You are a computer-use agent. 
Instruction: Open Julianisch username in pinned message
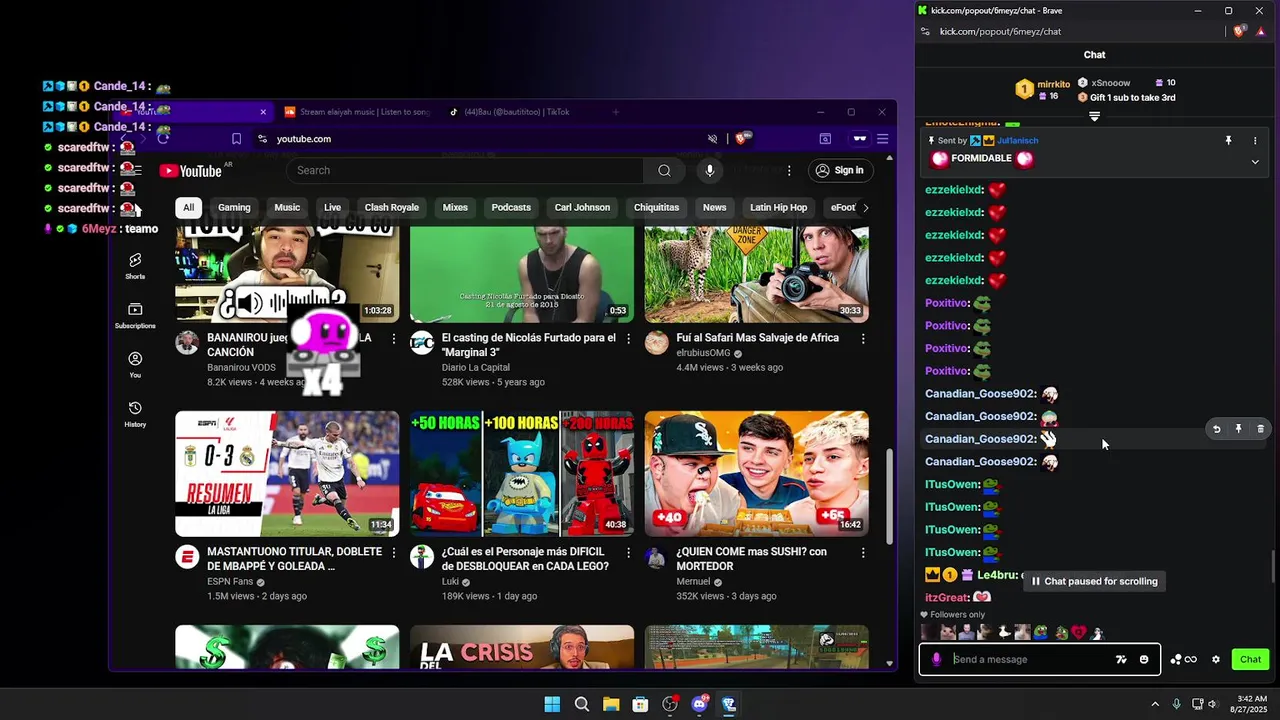click(1017, 141)
